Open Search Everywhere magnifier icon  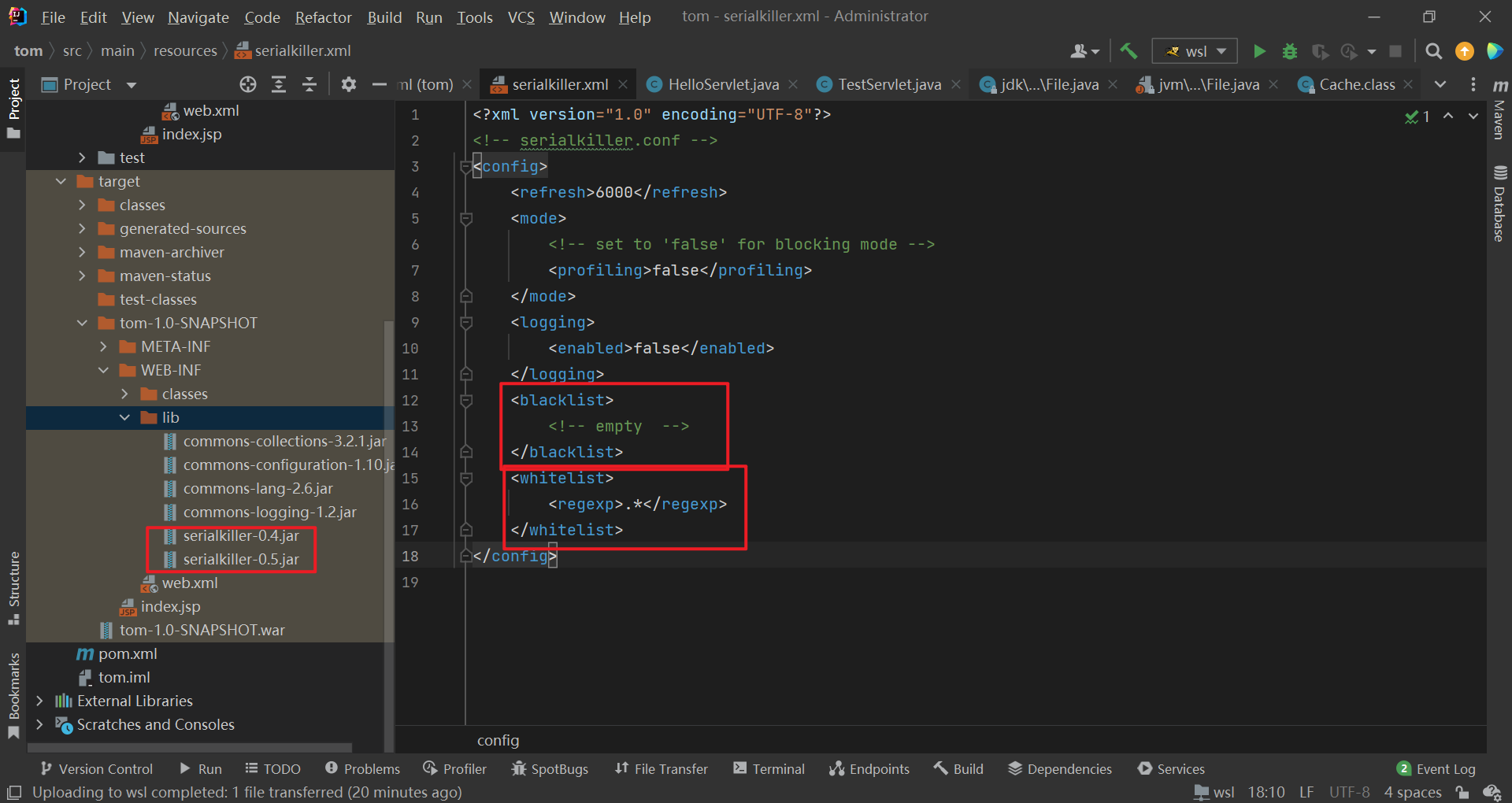1434,51
